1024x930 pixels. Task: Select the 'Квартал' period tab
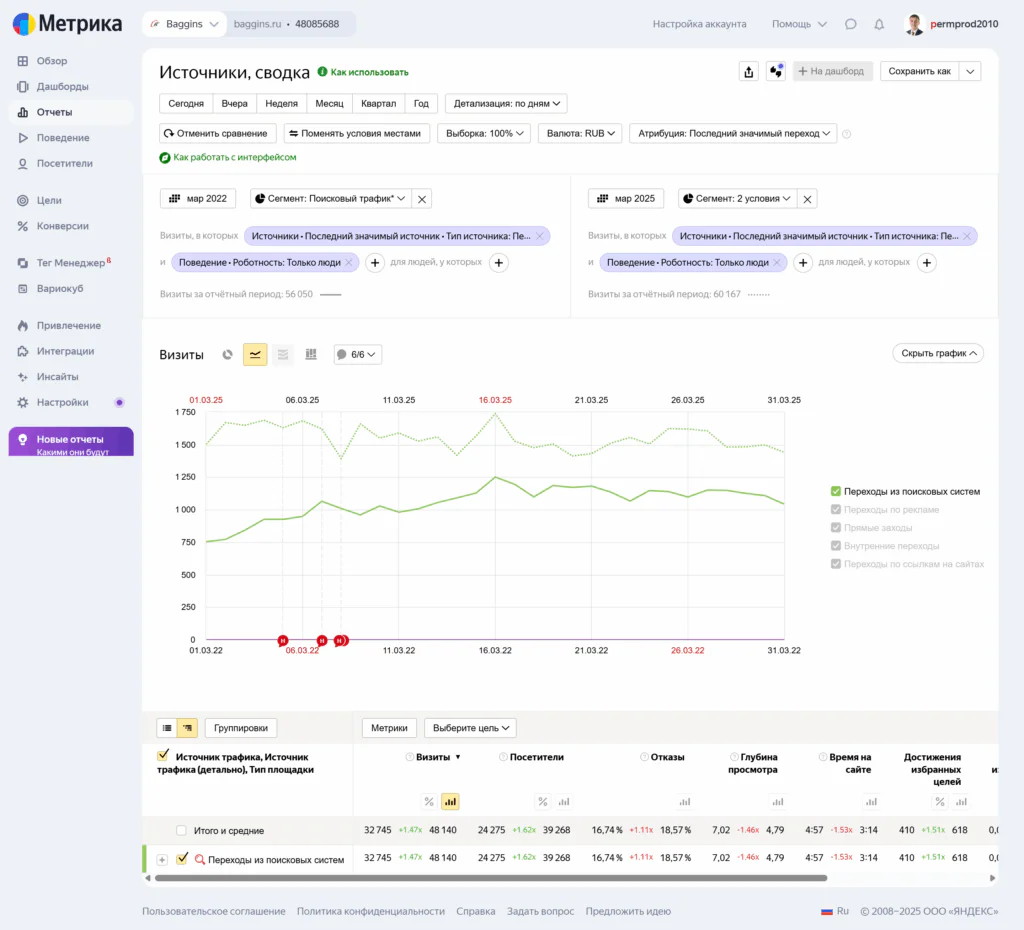pyautogui.click(x=378, y=103)
